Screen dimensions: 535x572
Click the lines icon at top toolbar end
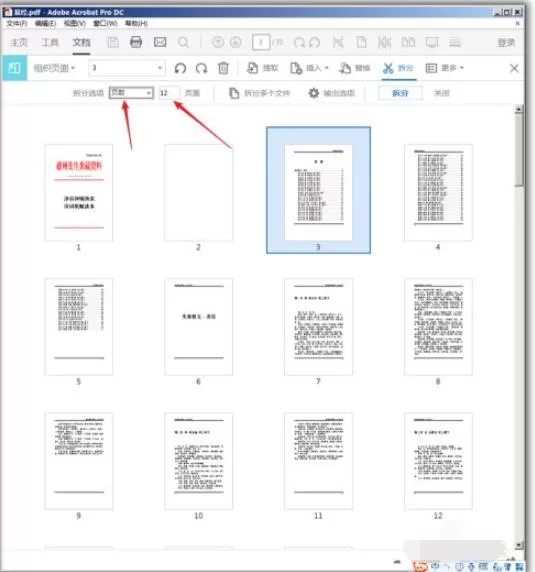coord(455,42)
